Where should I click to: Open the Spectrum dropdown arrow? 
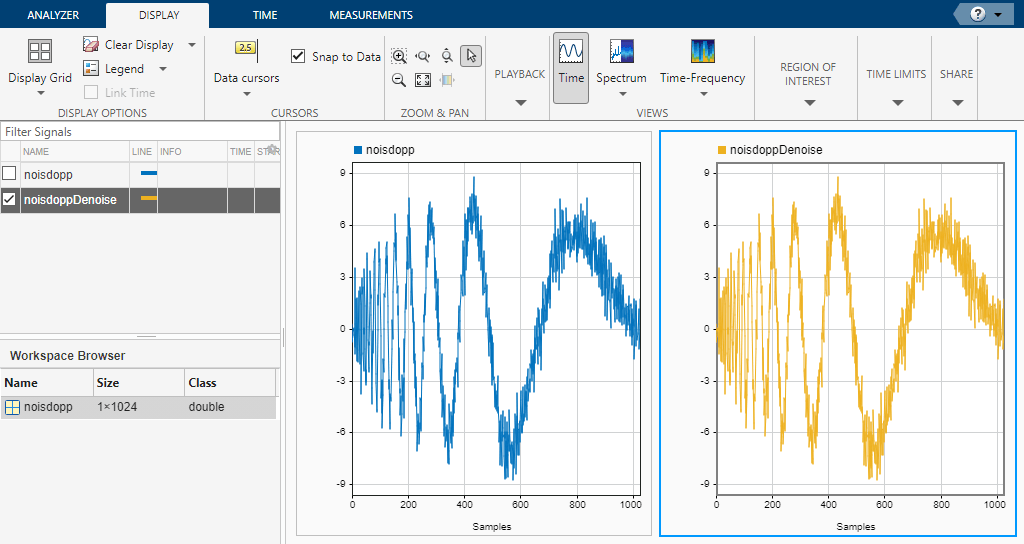tap(622, 94)
